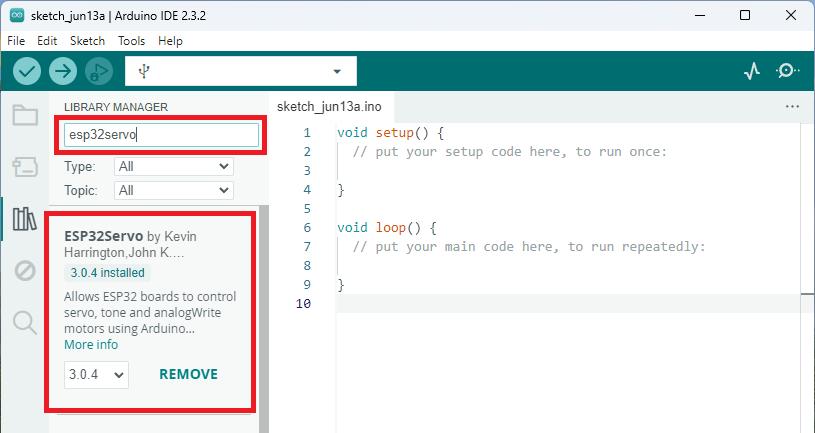This screenshot has width=815, height=433.
Task: Open the Serial Monitor
Action: pyautogui.click(x=788, y=71)
